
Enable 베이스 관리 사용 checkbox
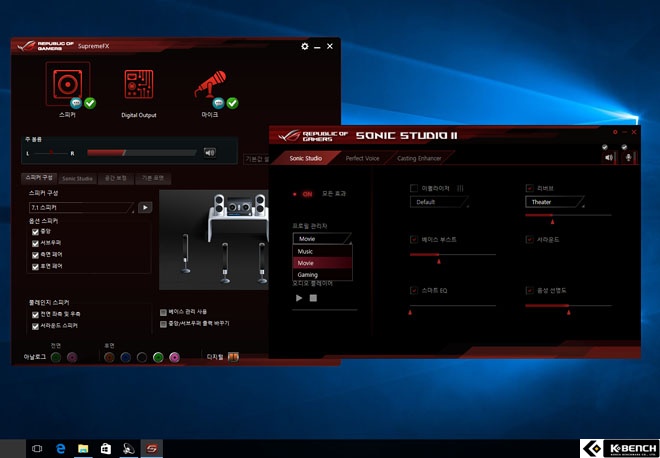pos(163,312)
